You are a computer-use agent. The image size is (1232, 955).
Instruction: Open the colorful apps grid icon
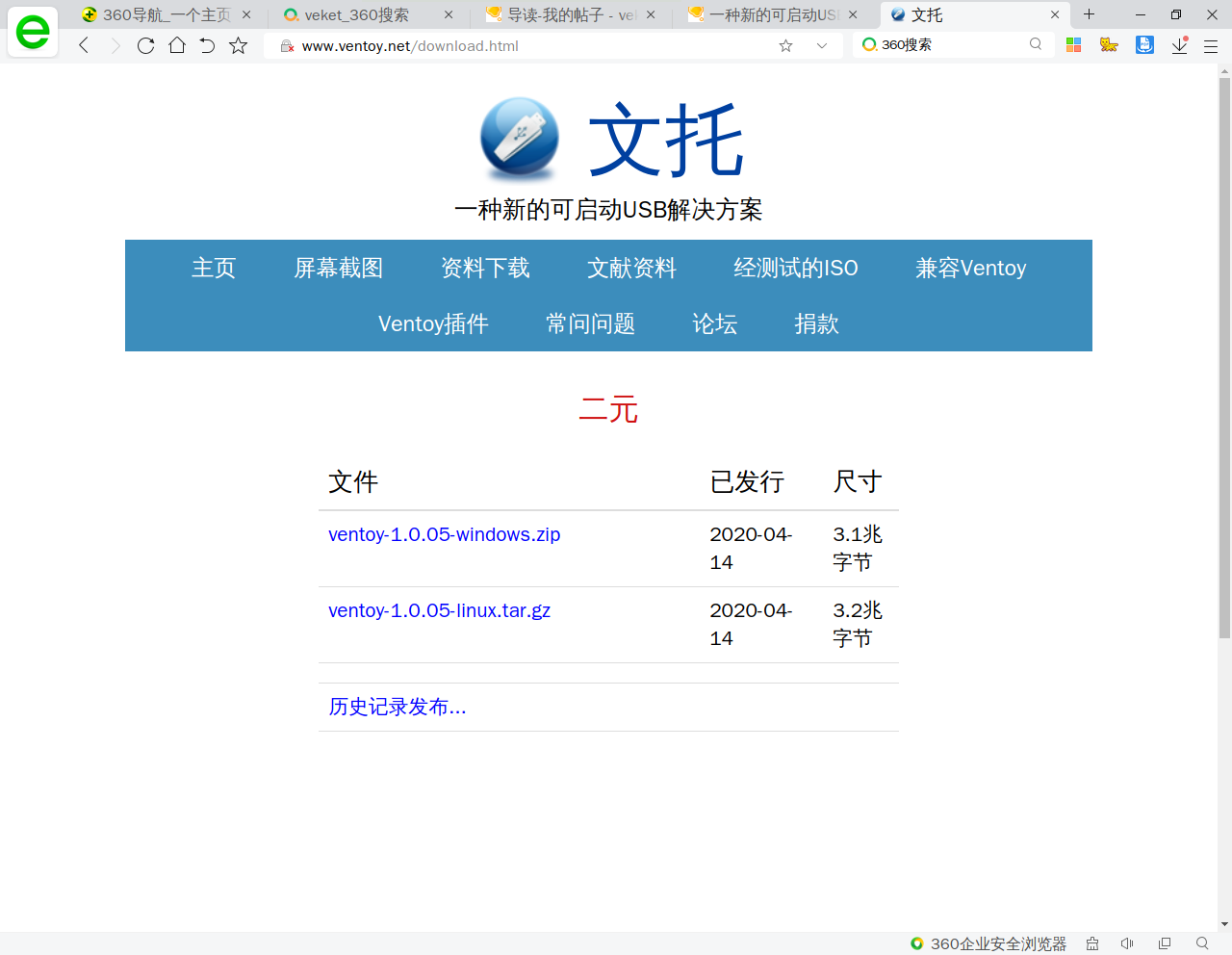(1074, 44)
